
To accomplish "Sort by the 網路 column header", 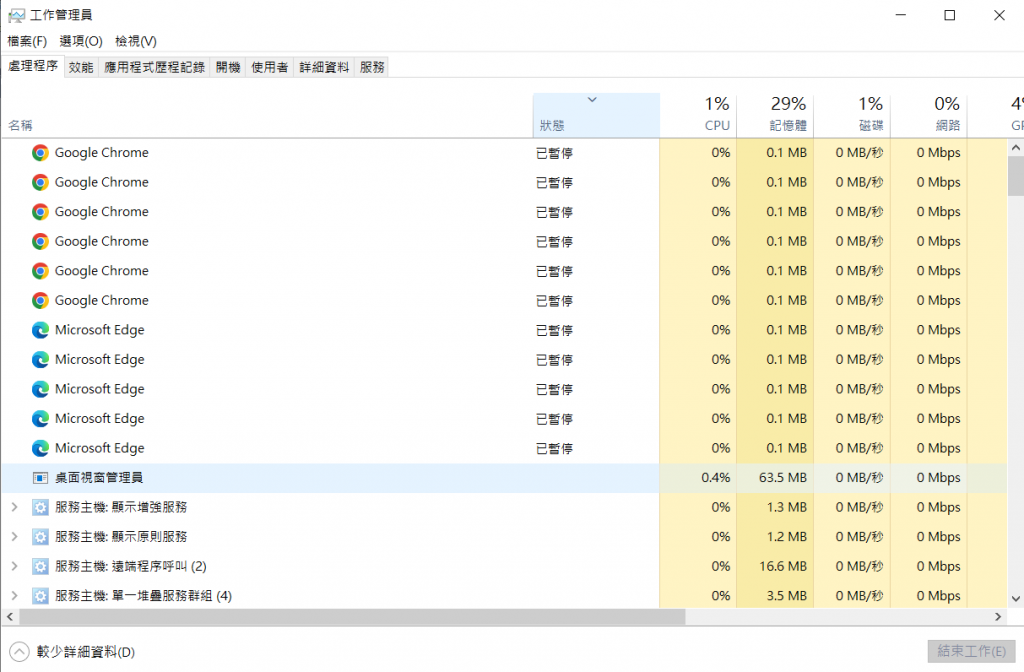I will (929, 116).
